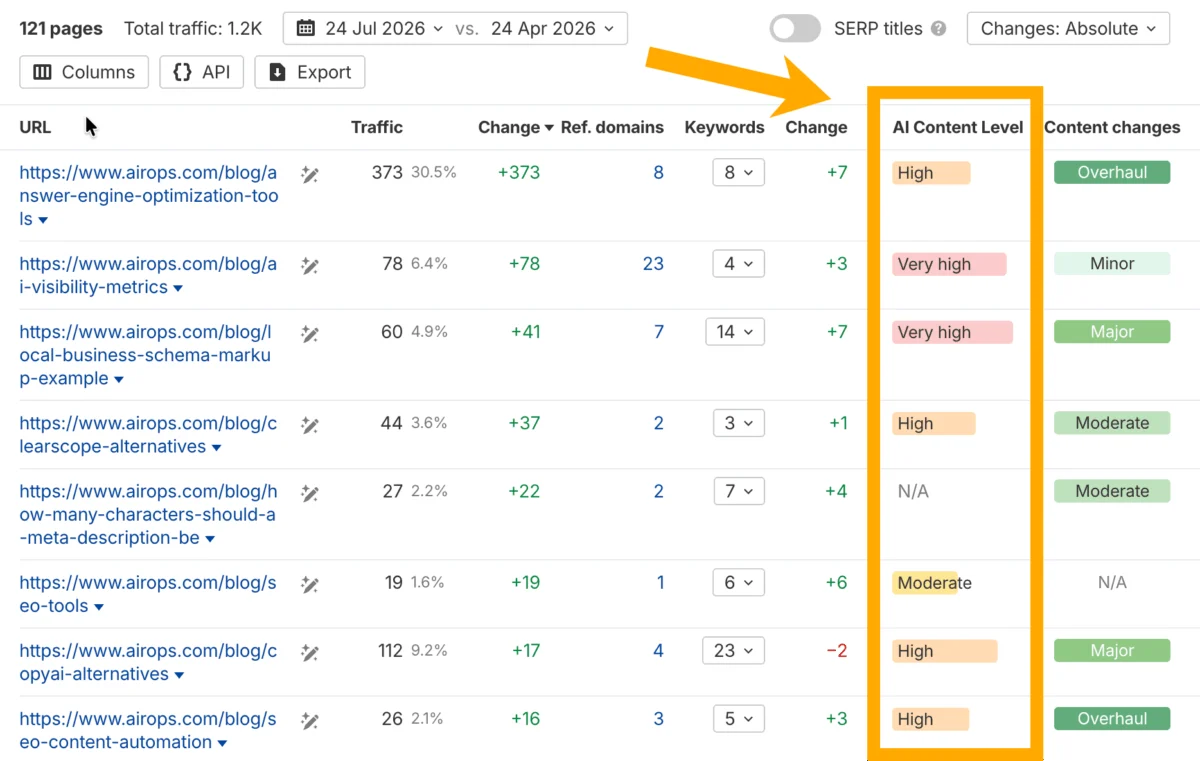Viewport: 1200px width, 761px height.
Task: Open the answer-engine-optimization-tools URL link
Action: pyautogui.click(x=149, y=195)
